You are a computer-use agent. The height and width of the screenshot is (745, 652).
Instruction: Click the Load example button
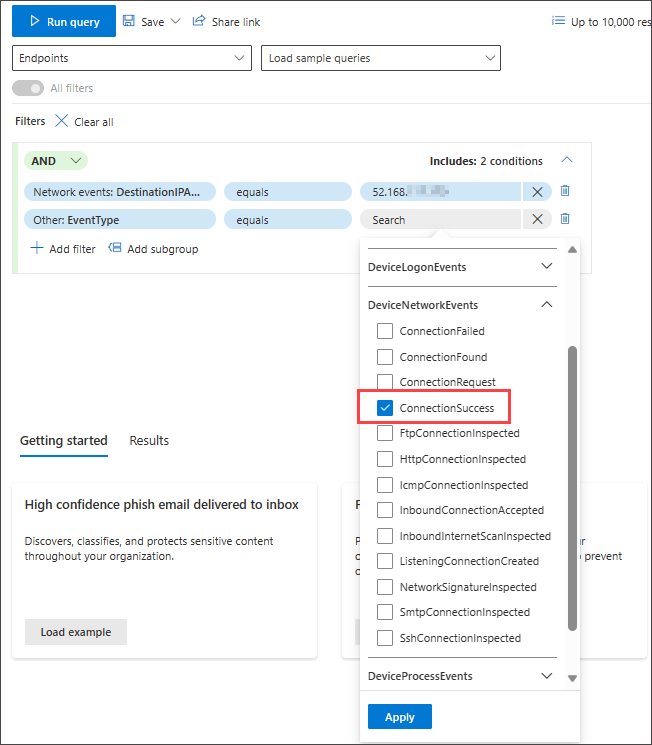[x=76, y=632]
